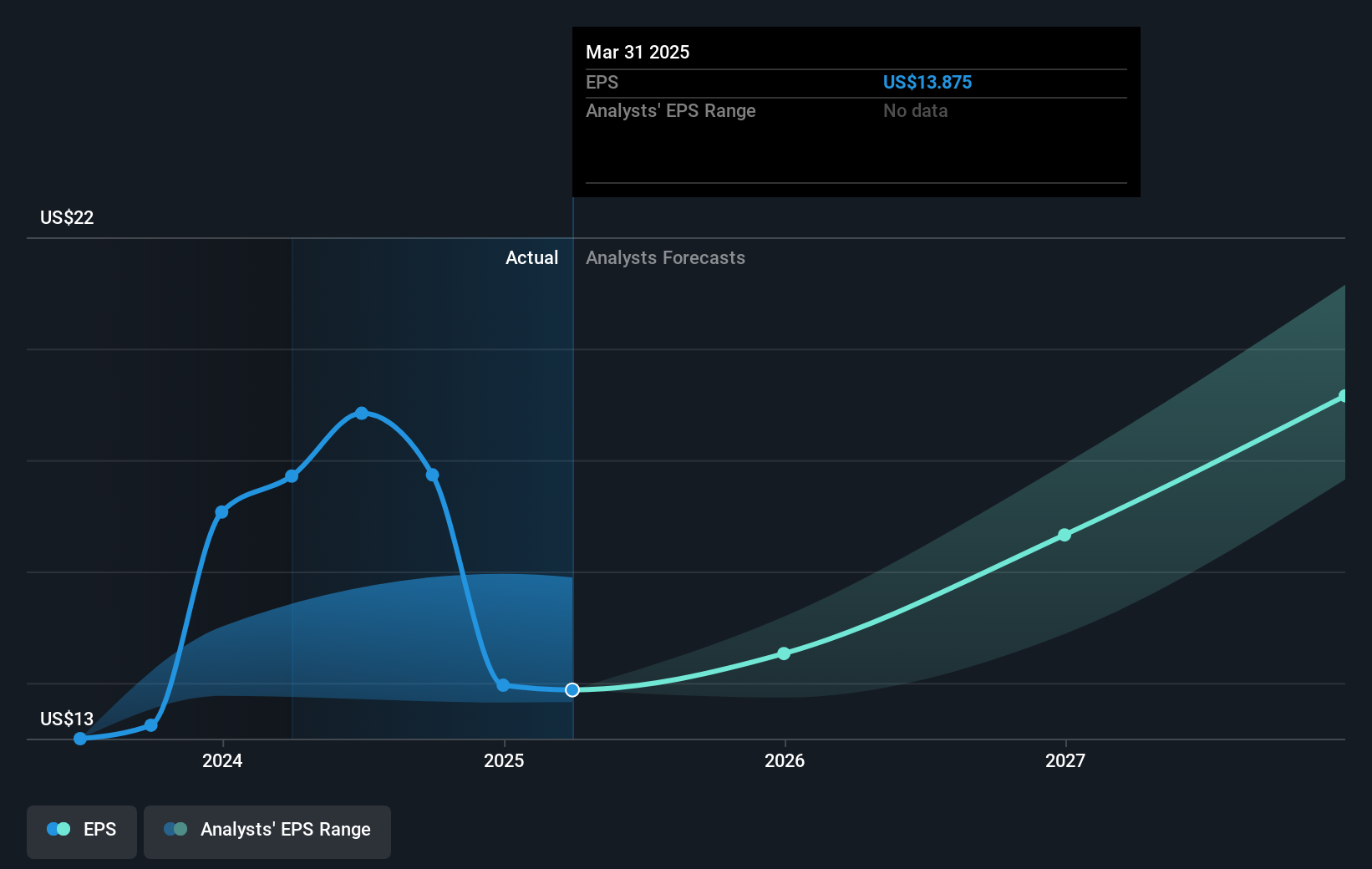Click the first EPS data point near US$13
The width and height of the screenshot is (1372, 869).
(x=80, y=739)
